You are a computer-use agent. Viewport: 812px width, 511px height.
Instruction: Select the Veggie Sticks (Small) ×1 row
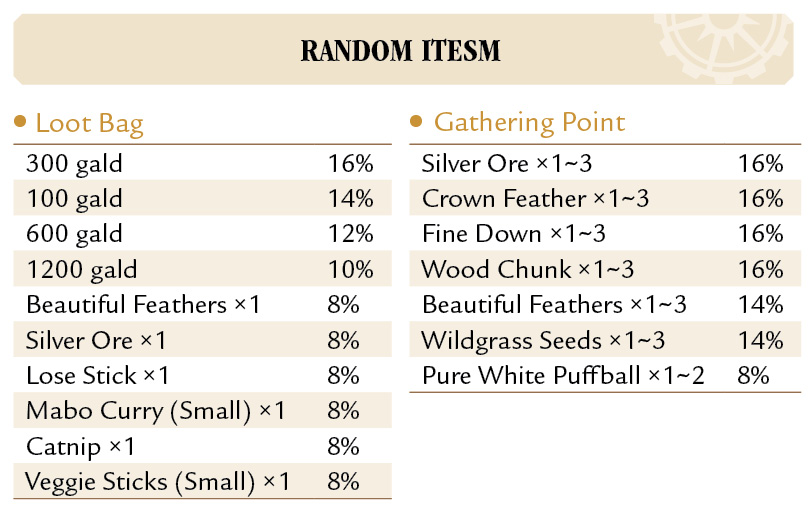(x=202, y=481)
